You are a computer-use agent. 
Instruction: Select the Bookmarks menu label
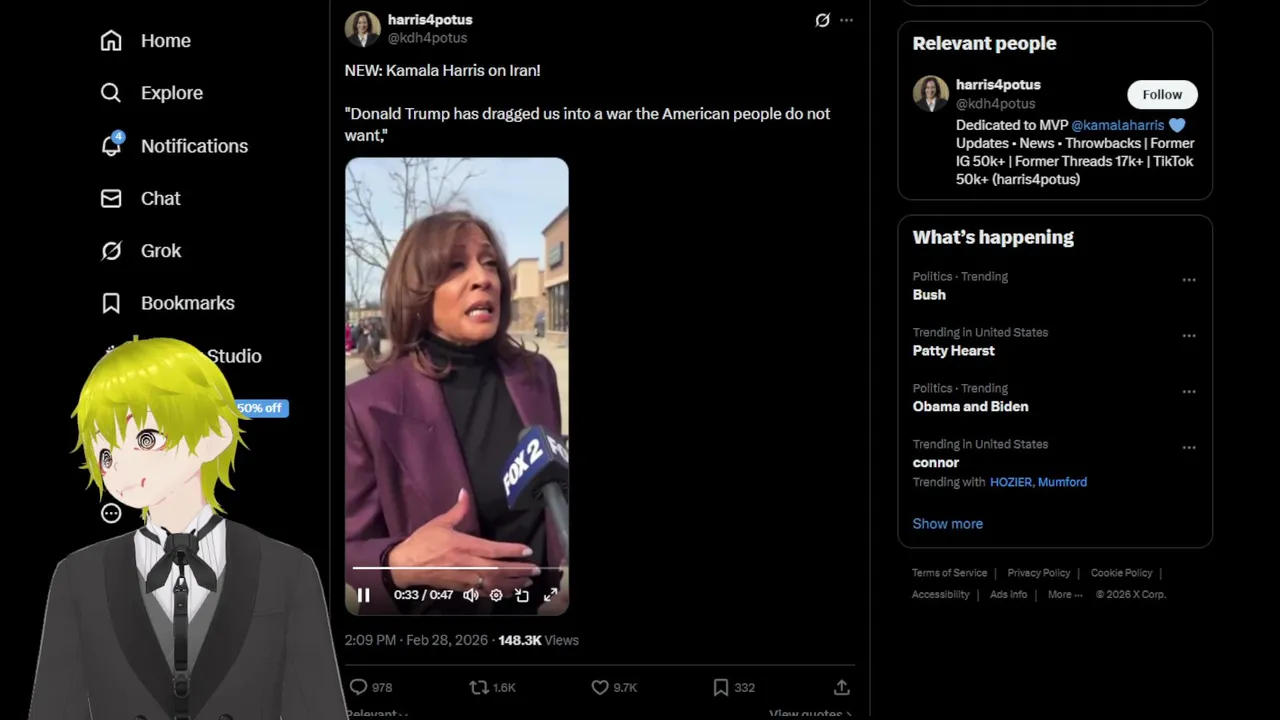[x=188, y=303]
